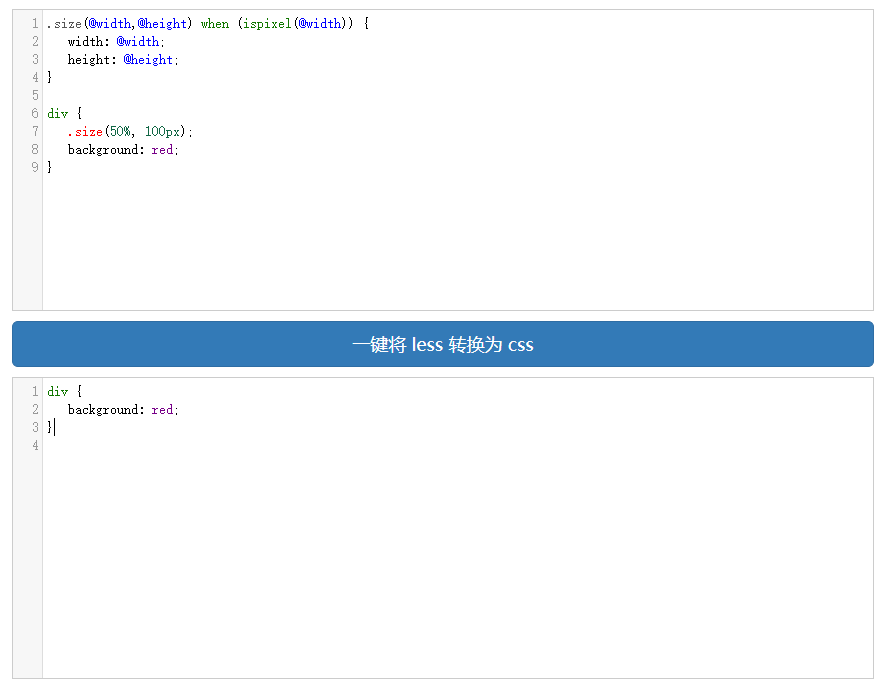Click 'height: @height;' line in input
The image size is (880, 688).
(x=123, y=59)
